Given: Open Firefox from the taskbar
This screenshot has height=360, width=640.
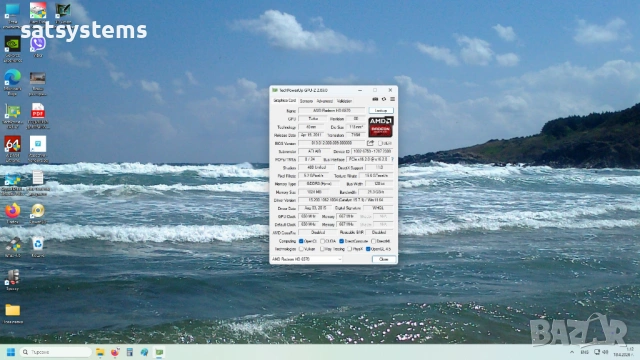Looking at the screenshot, I should 115,352.
